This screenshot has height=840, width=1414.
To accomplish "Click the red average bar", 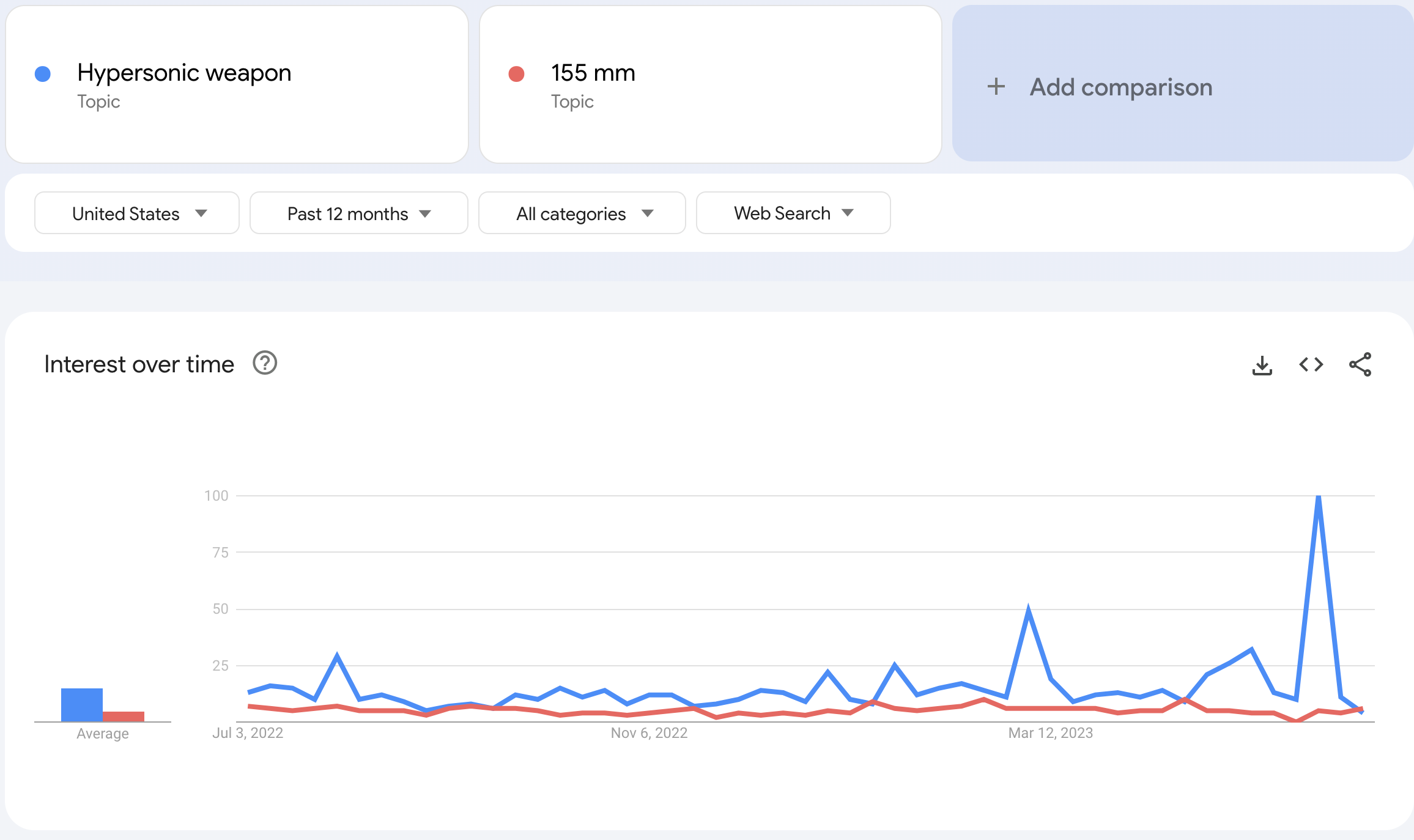I will [124, 717].
